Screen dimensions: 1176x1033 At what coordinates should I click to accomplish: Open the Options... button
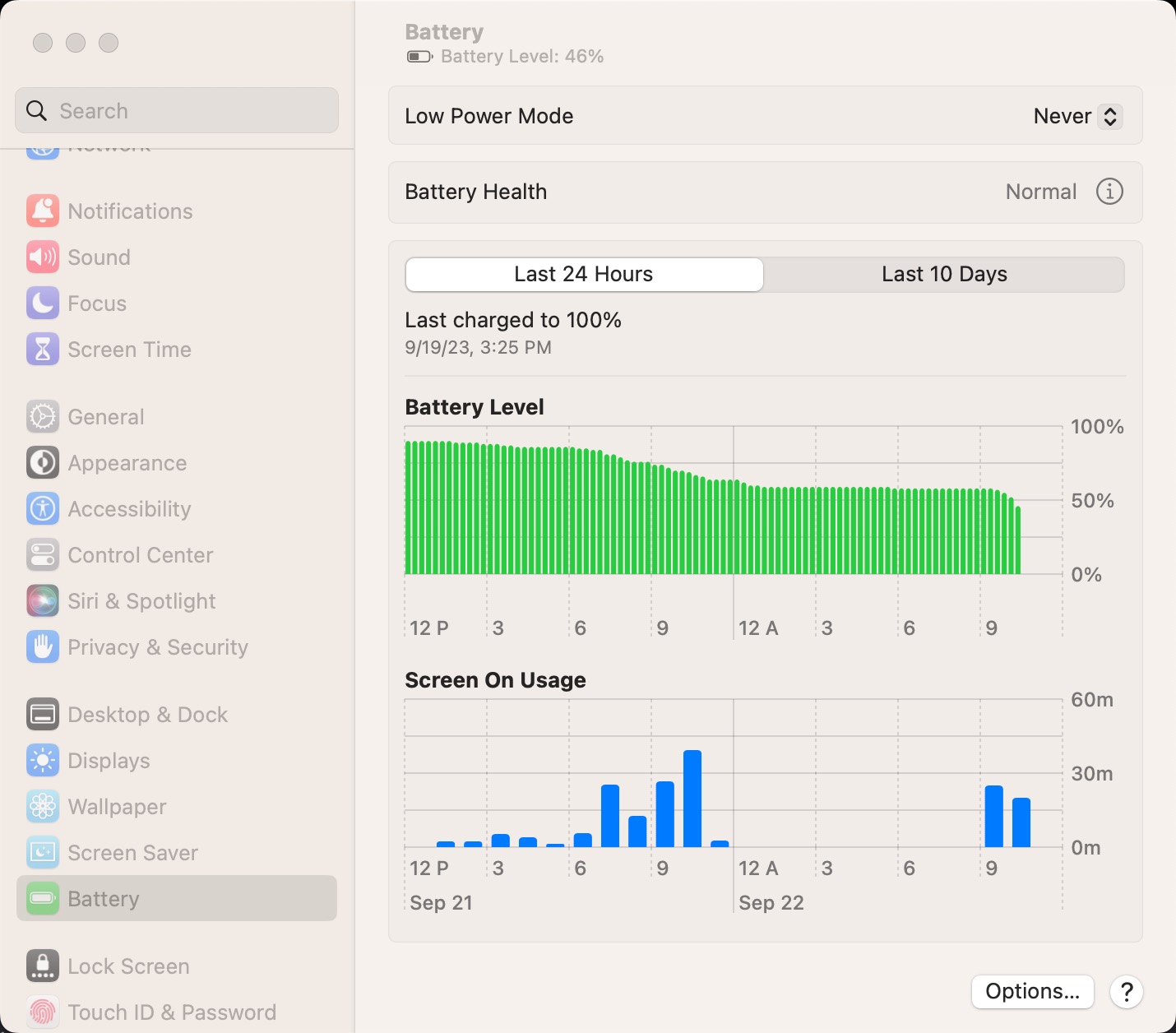[1033, 992]
